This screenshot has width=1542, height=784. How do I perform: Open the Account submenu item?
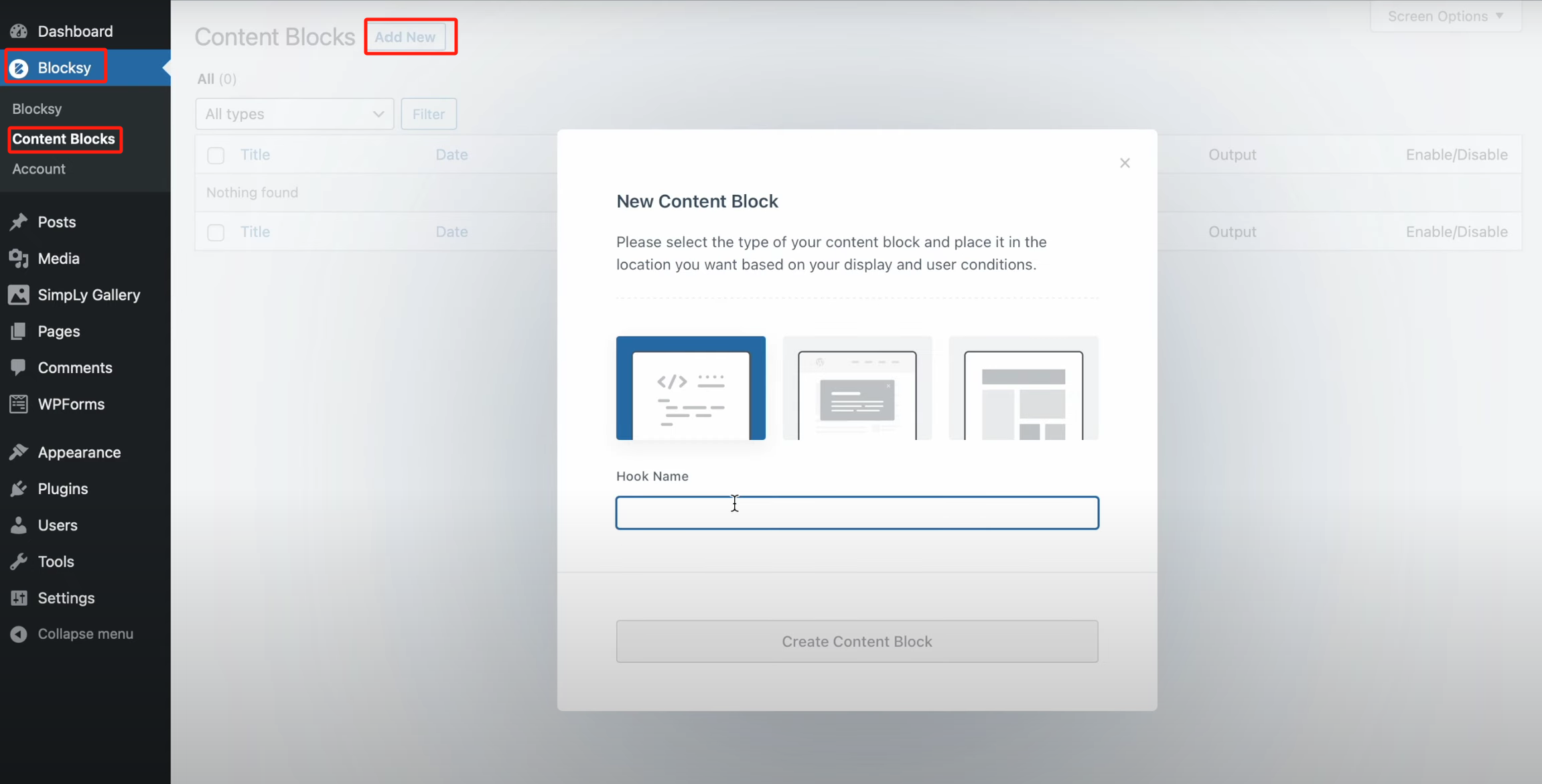pos(39,169)
